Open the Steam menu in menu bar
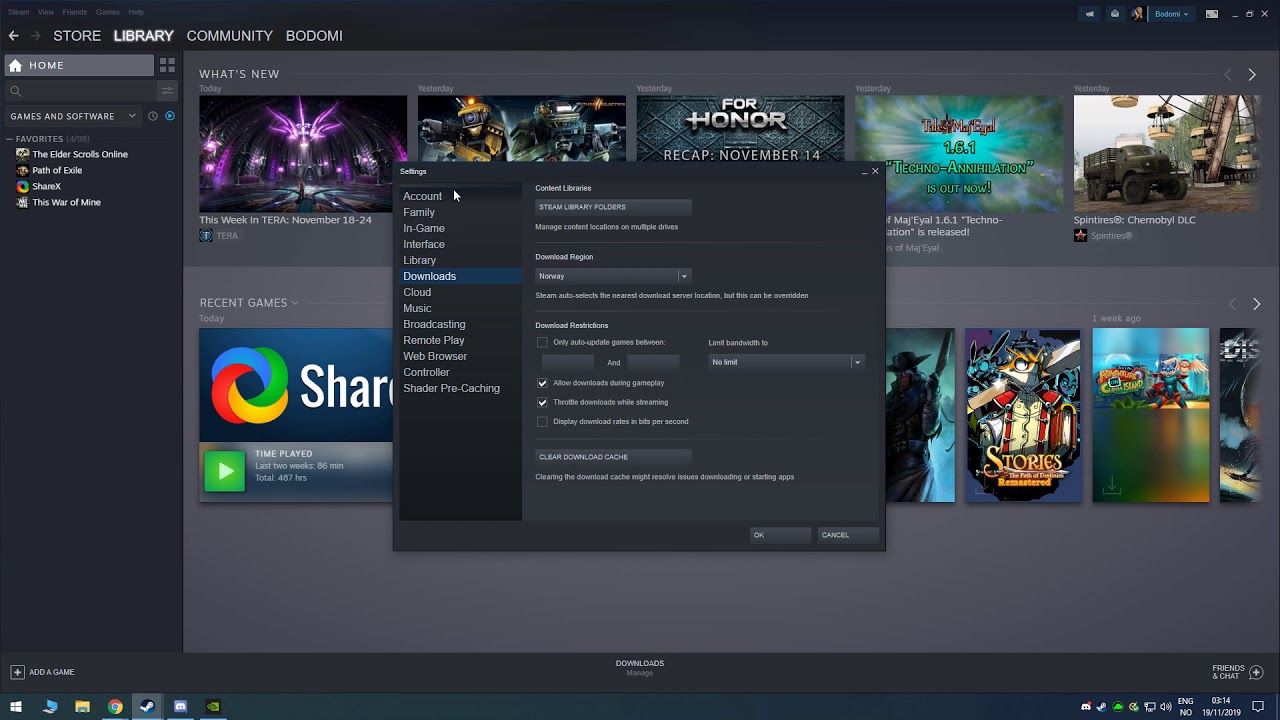The height and width of the screenshot is (720, 1280). [18, 12]
